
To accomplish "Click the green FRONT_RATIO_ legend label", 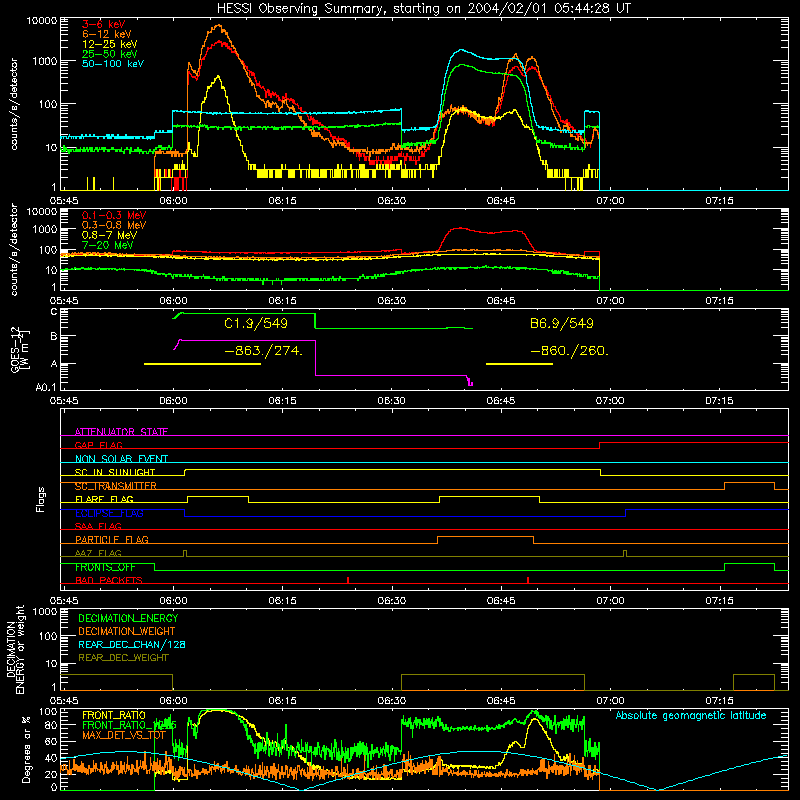I will tap(129, 725).
